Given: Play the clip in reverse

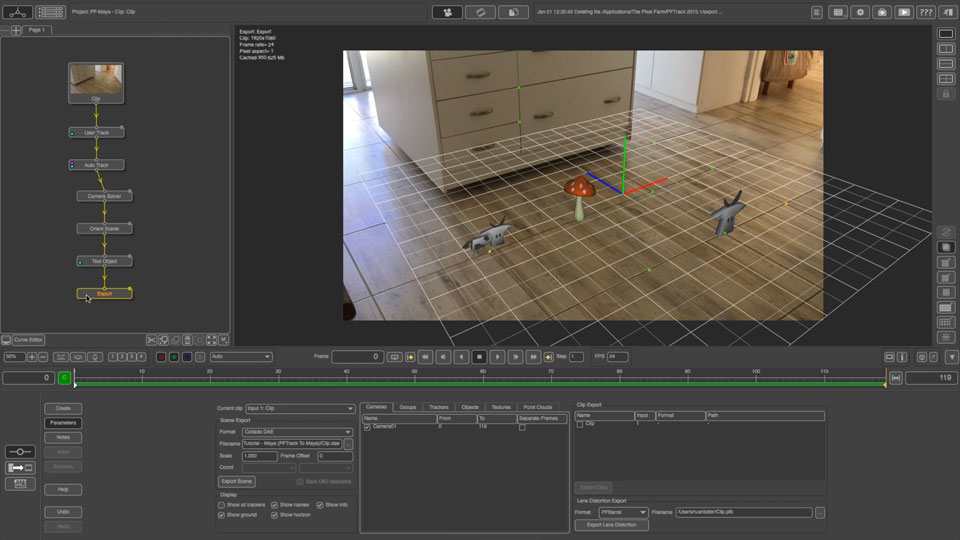Looking at the screenshot, I should (461, 356).
